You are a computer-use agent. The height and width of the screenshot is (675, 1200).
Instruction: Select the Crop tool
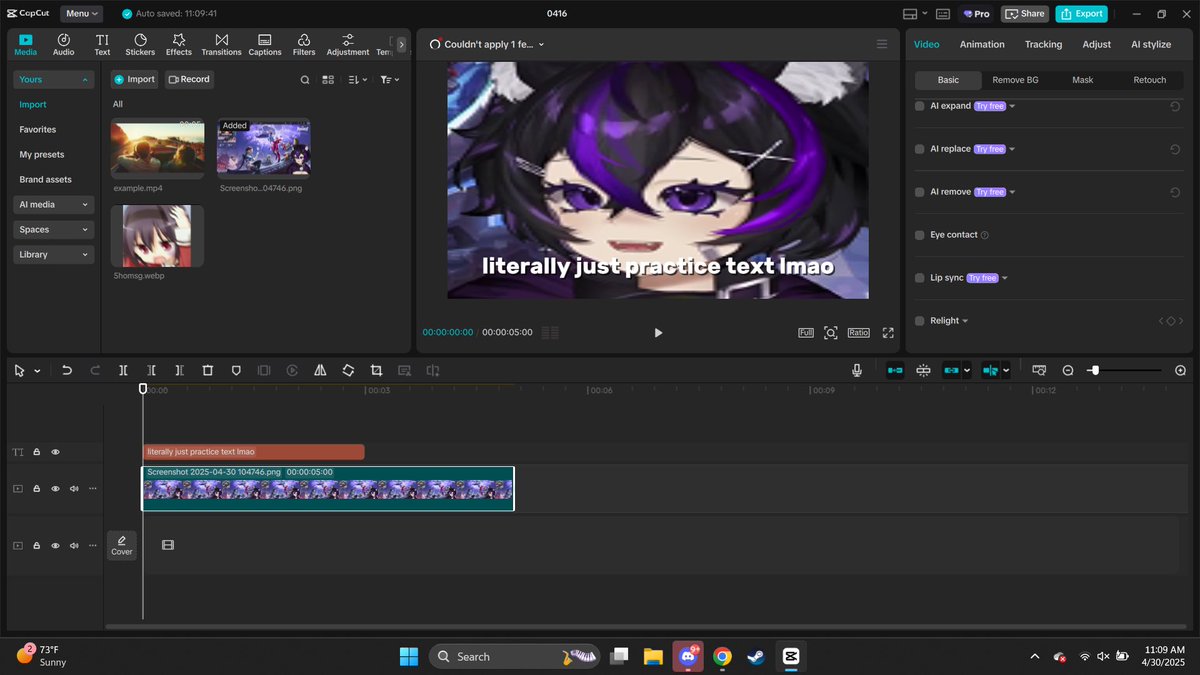click(376, 370)
